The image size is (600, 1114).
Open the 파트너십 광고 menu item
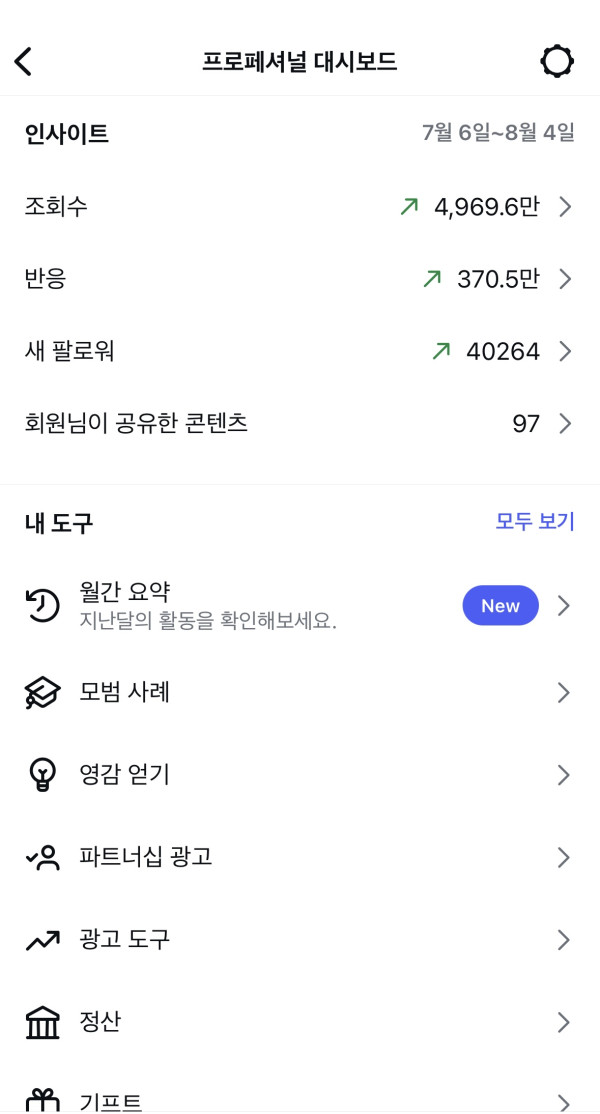[146, 857]
